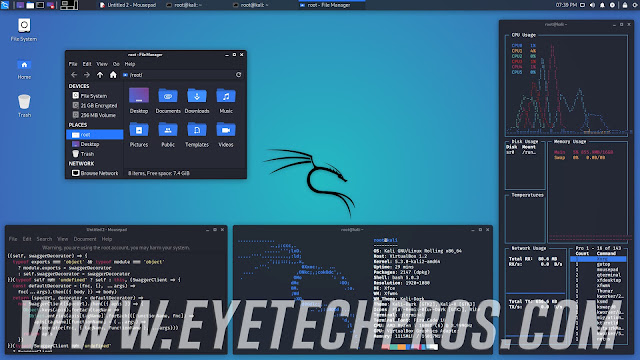Image resolution: width=640 pixels, height=360 pixels.
Task: Go forward in File Manager
Action: point(87,75)
